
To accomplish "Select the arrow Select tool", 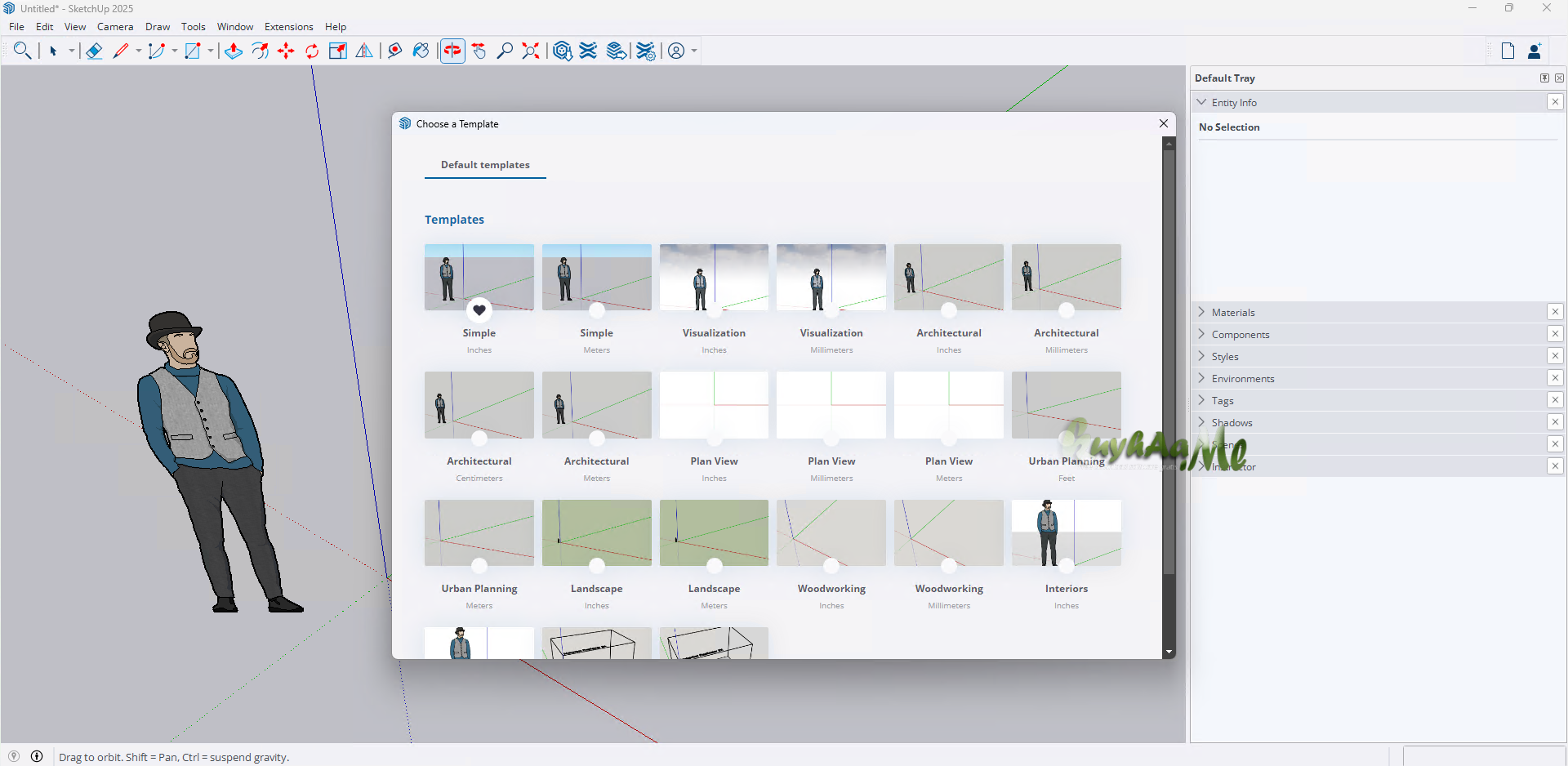I will point(53,51).
